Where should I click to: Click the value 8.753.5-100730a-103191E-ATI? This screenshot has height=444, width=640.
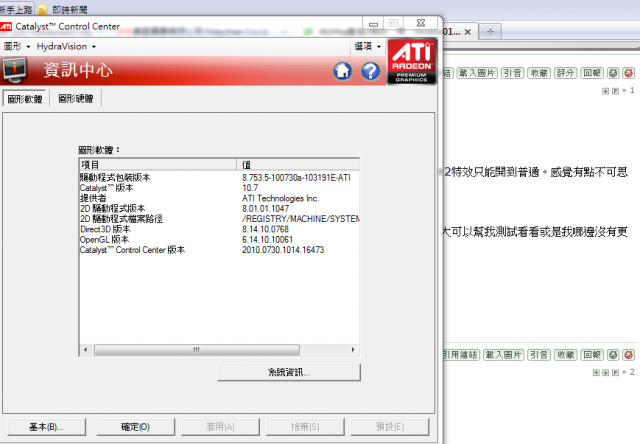pyautogui.click(x=296, y=178)
